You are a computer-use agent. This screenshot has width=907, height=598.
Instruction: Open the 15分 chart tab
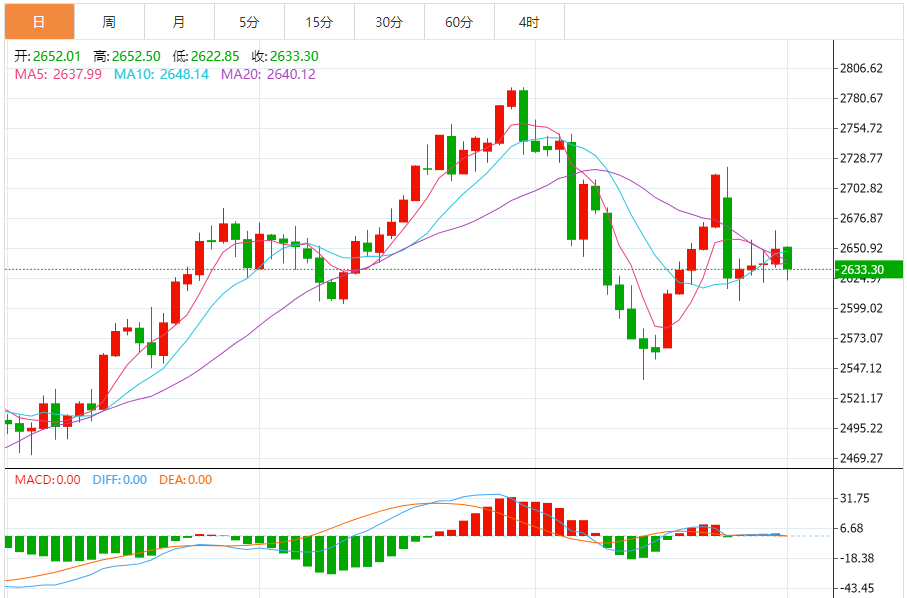pos(319,22)
